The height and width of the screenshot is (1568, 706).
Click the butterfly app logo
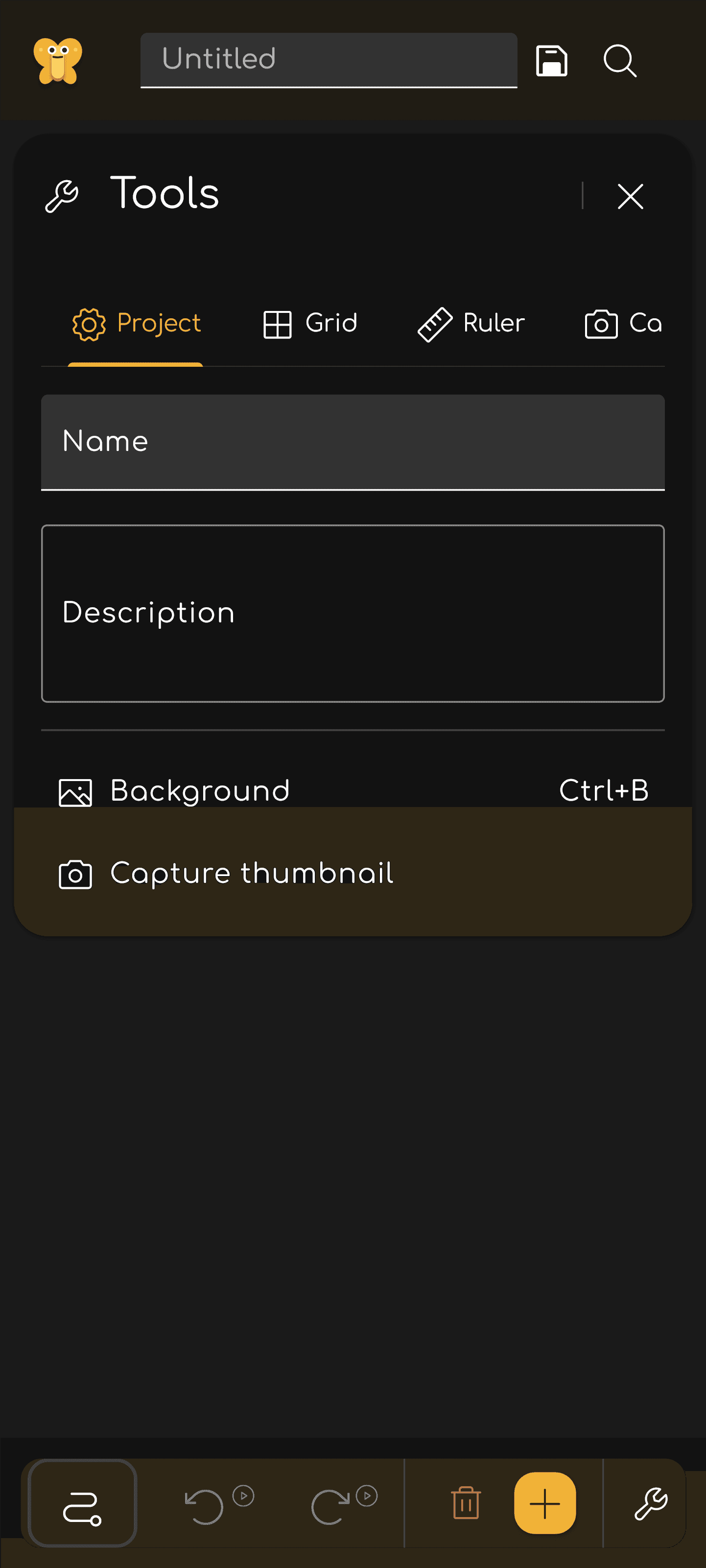(58, 60)
